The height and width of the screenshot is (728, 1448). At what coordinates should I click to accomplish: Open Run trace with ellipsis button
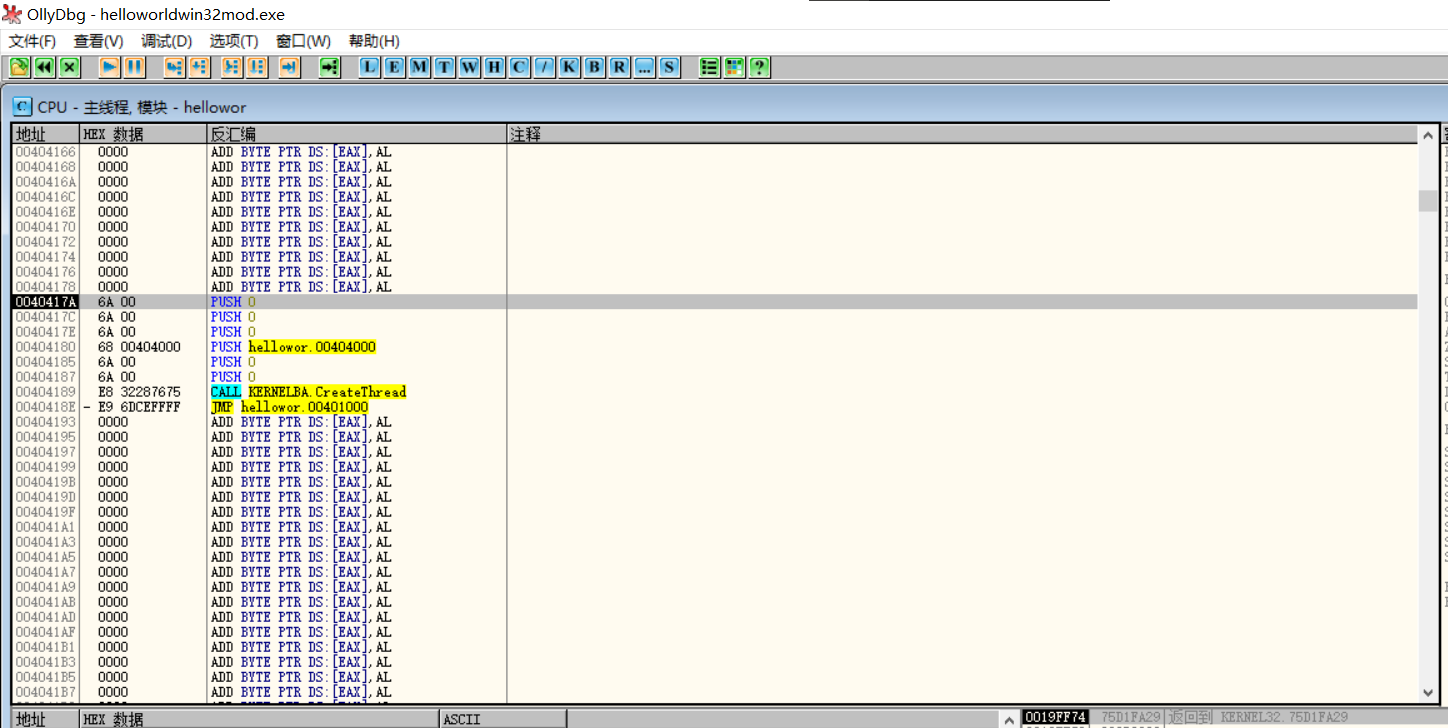645,67
